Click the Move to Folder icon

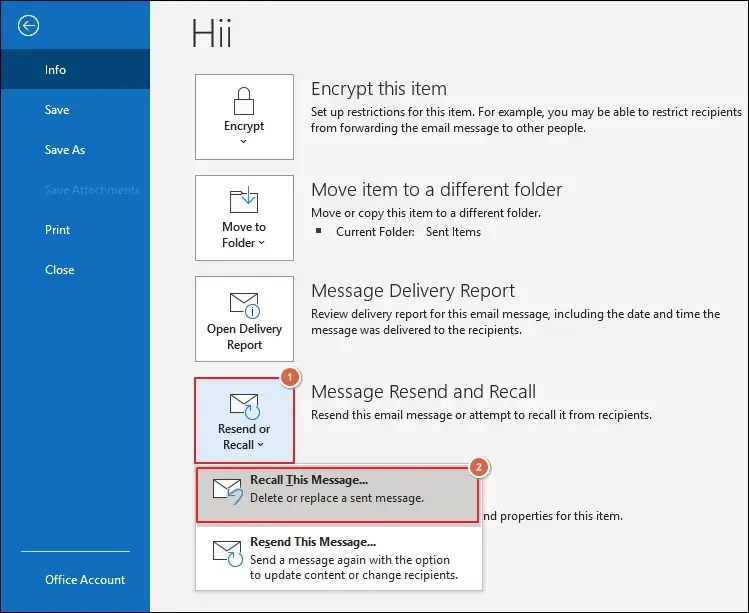244,200
